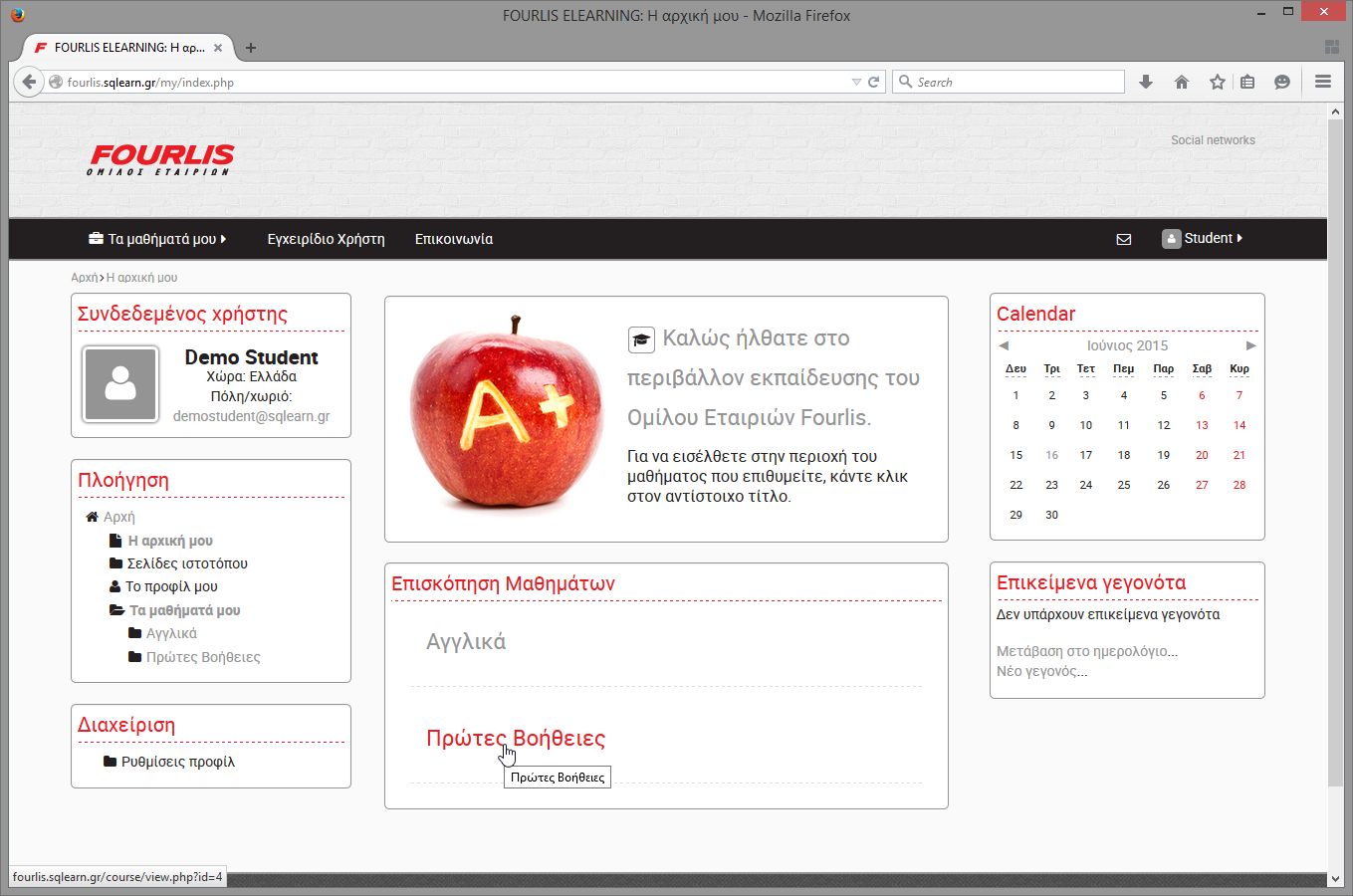The height and width of the screenshot is (896, 1353).
Task: Click the Social networks link
Action: (x=1213, y=140)
